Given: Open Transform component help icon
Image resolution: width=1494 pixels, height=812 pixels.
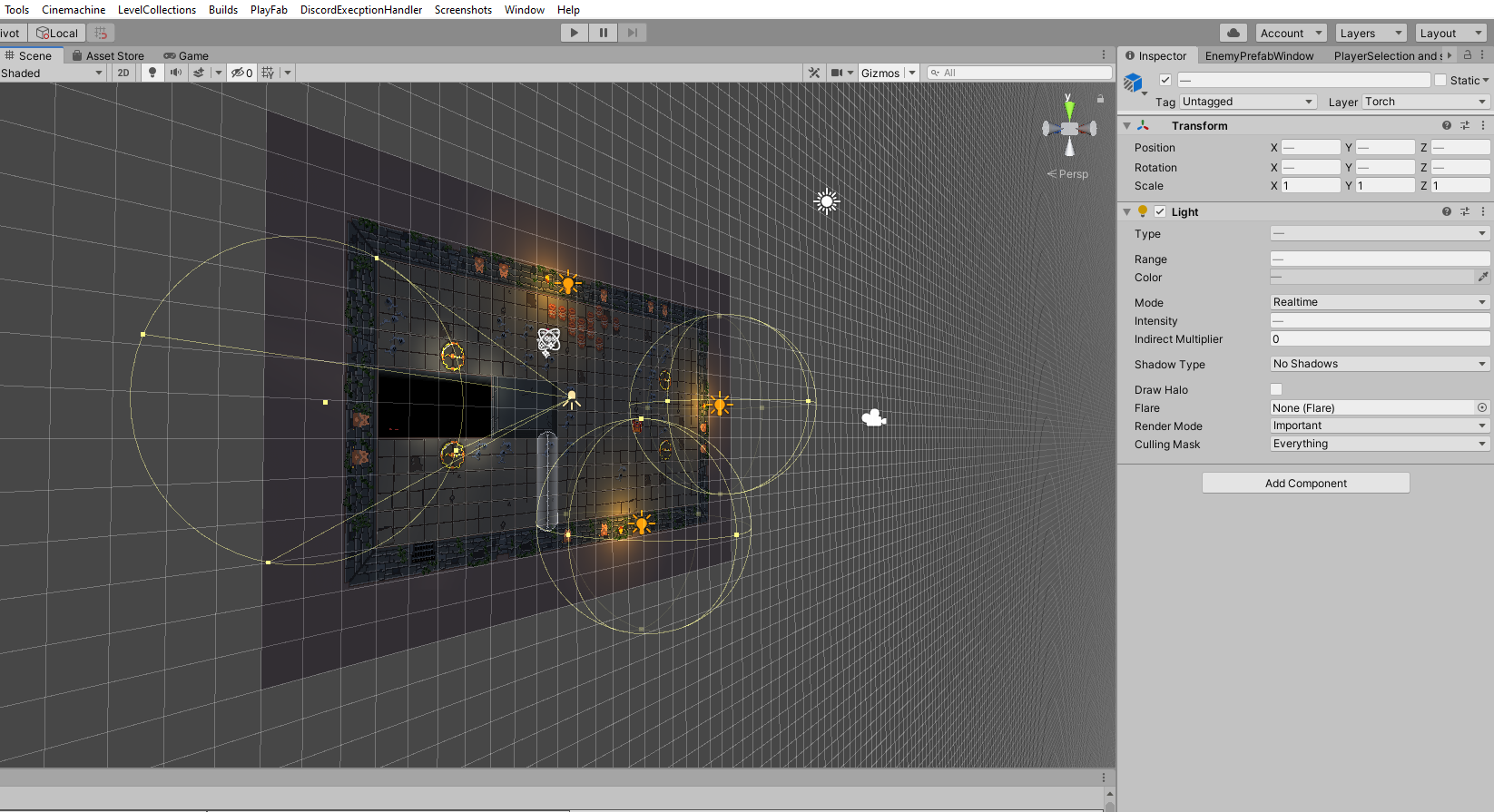Looking at the screenshot, I should pos(1447,125).
